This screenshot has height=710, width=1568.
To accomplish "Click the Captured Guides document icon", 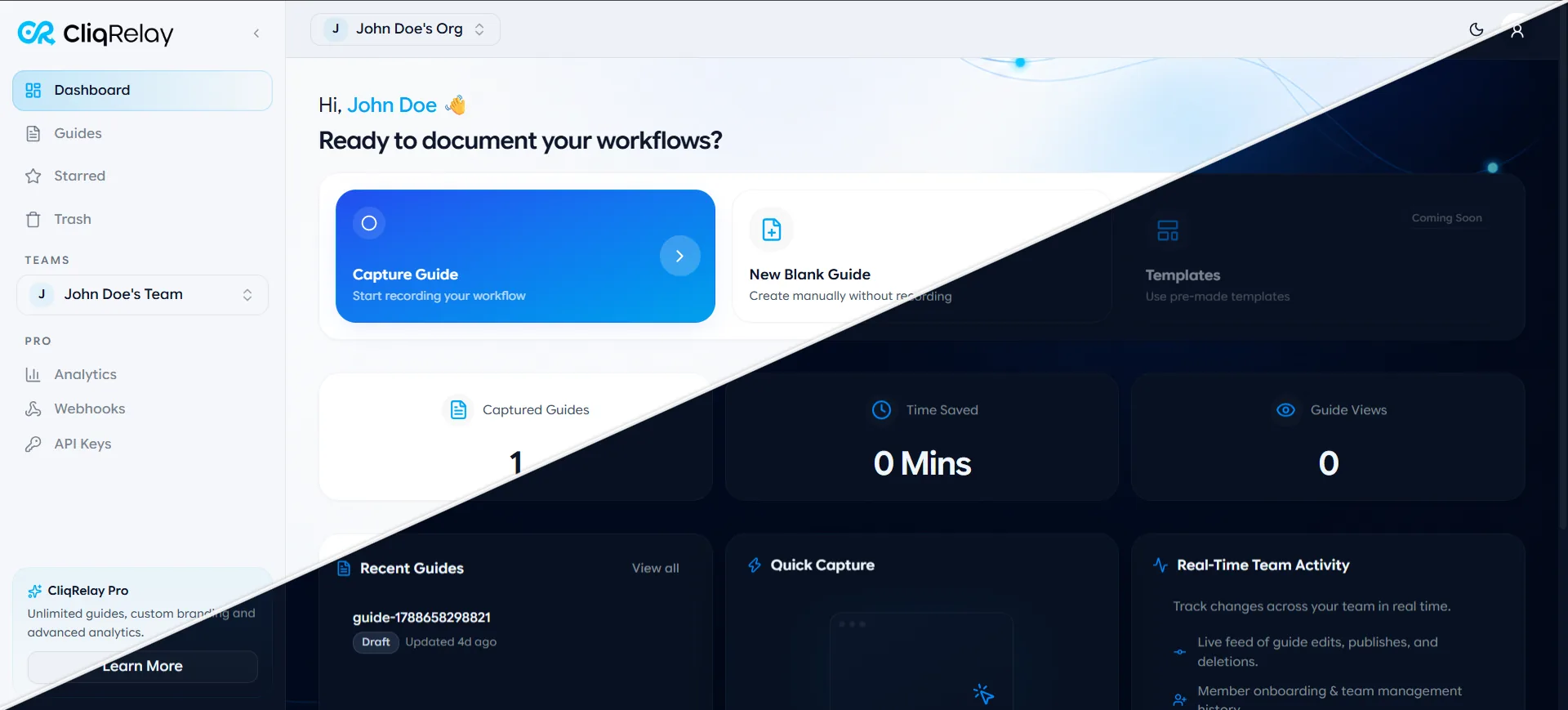I will point(459,409).
